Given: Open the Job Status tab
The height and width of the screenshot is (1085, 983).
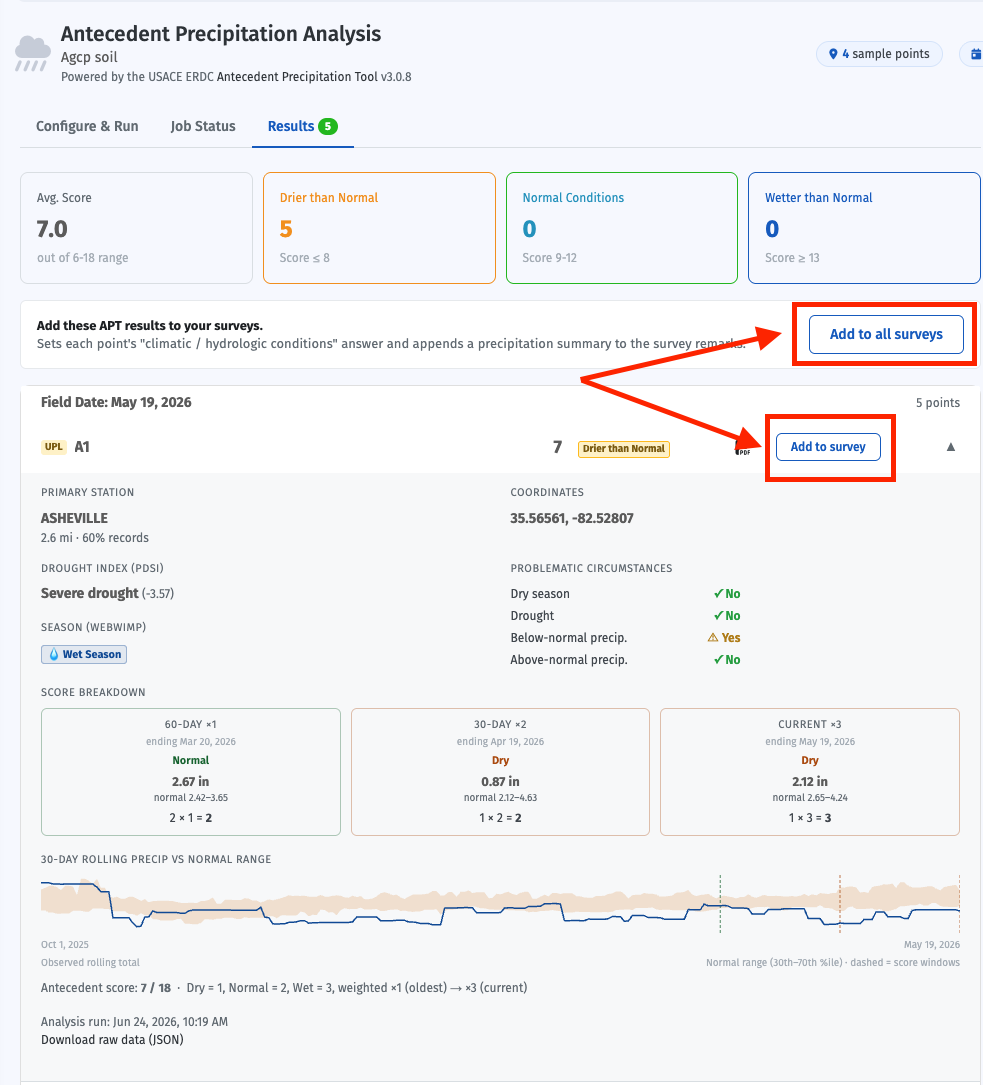Looking at the screenshot, I should point(203,126).
